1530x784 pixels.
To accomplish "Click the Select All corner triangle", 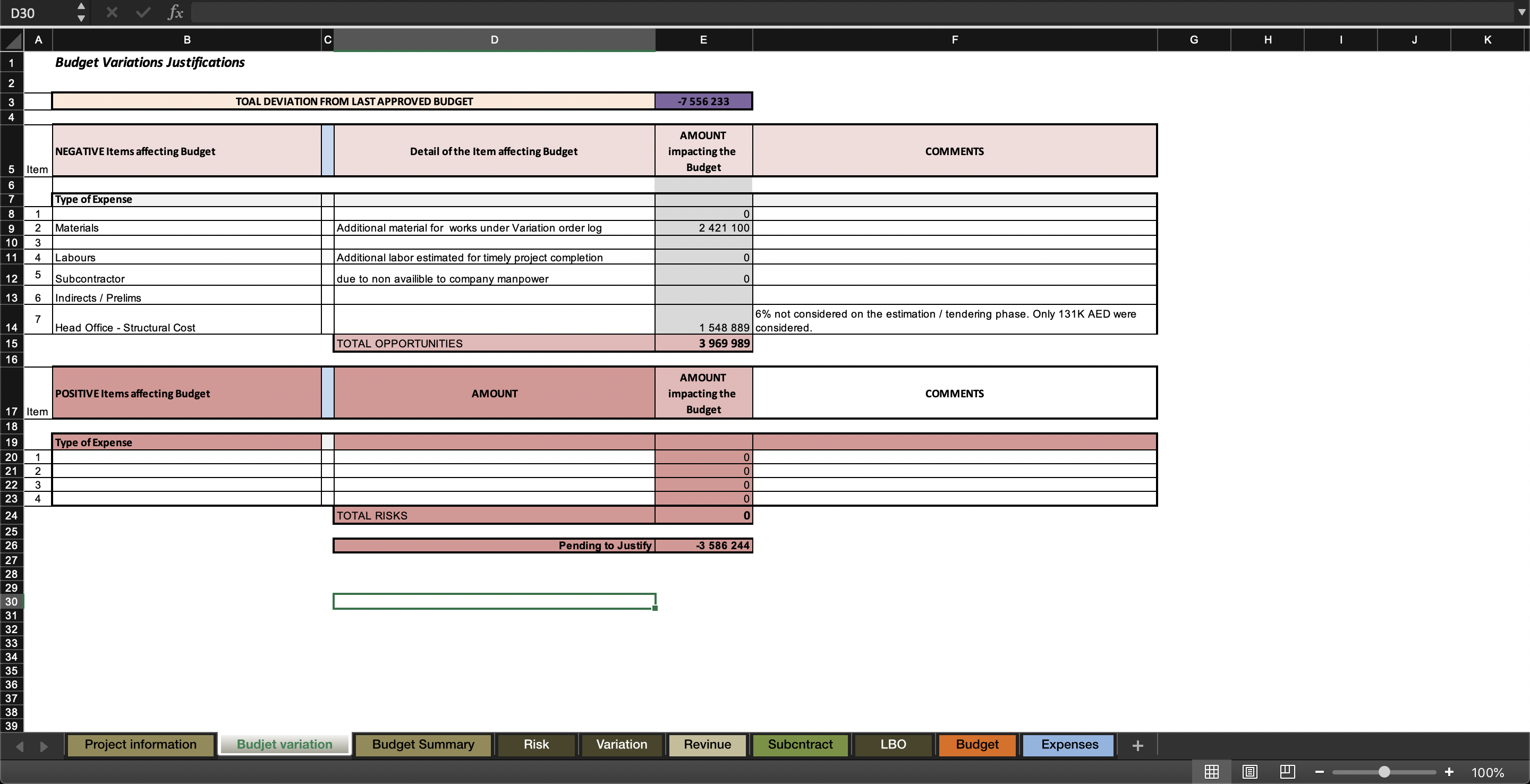I will [12, 40].
